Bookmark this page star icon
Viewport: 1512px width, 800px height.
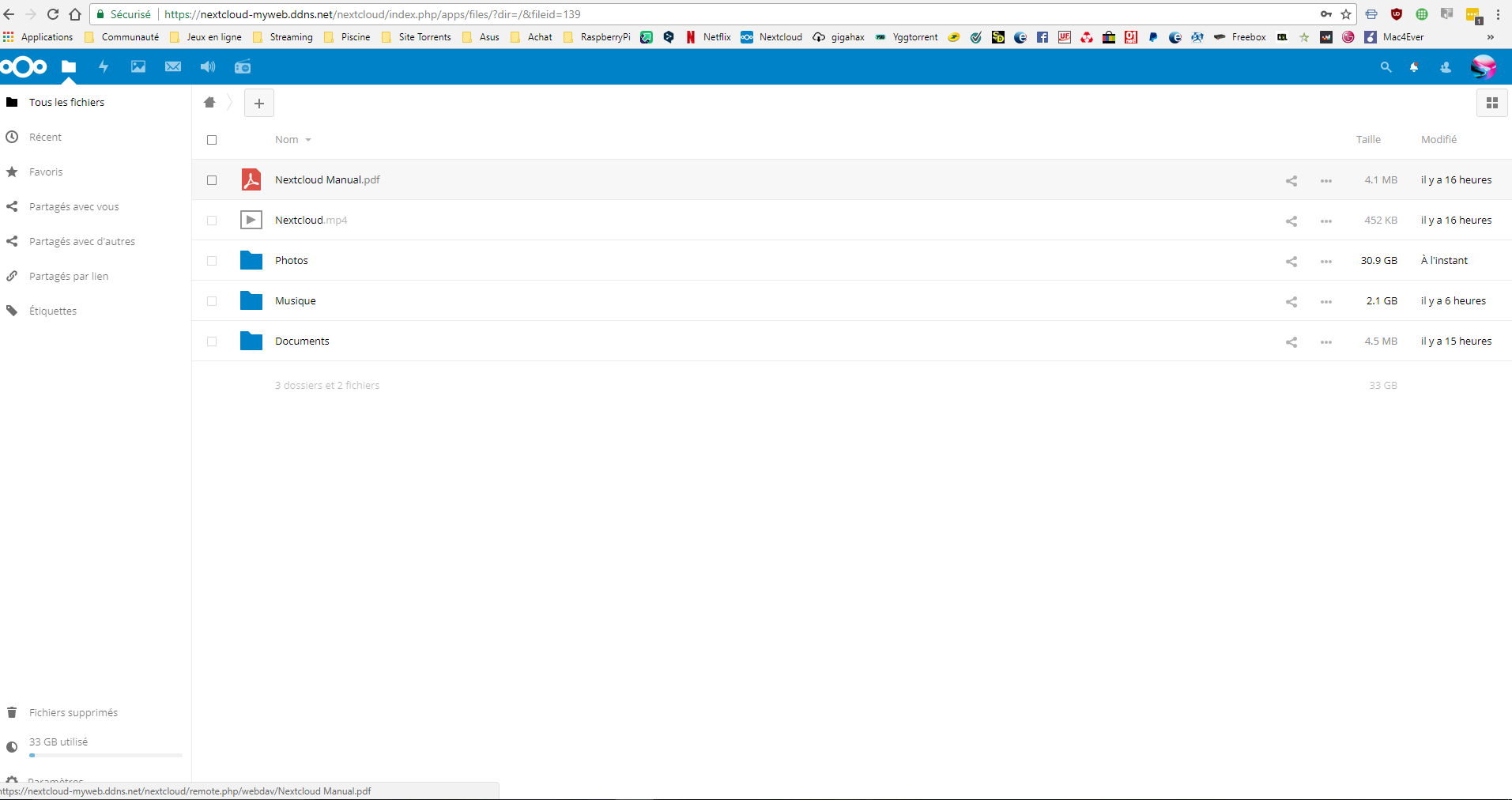pos(1346,14)
